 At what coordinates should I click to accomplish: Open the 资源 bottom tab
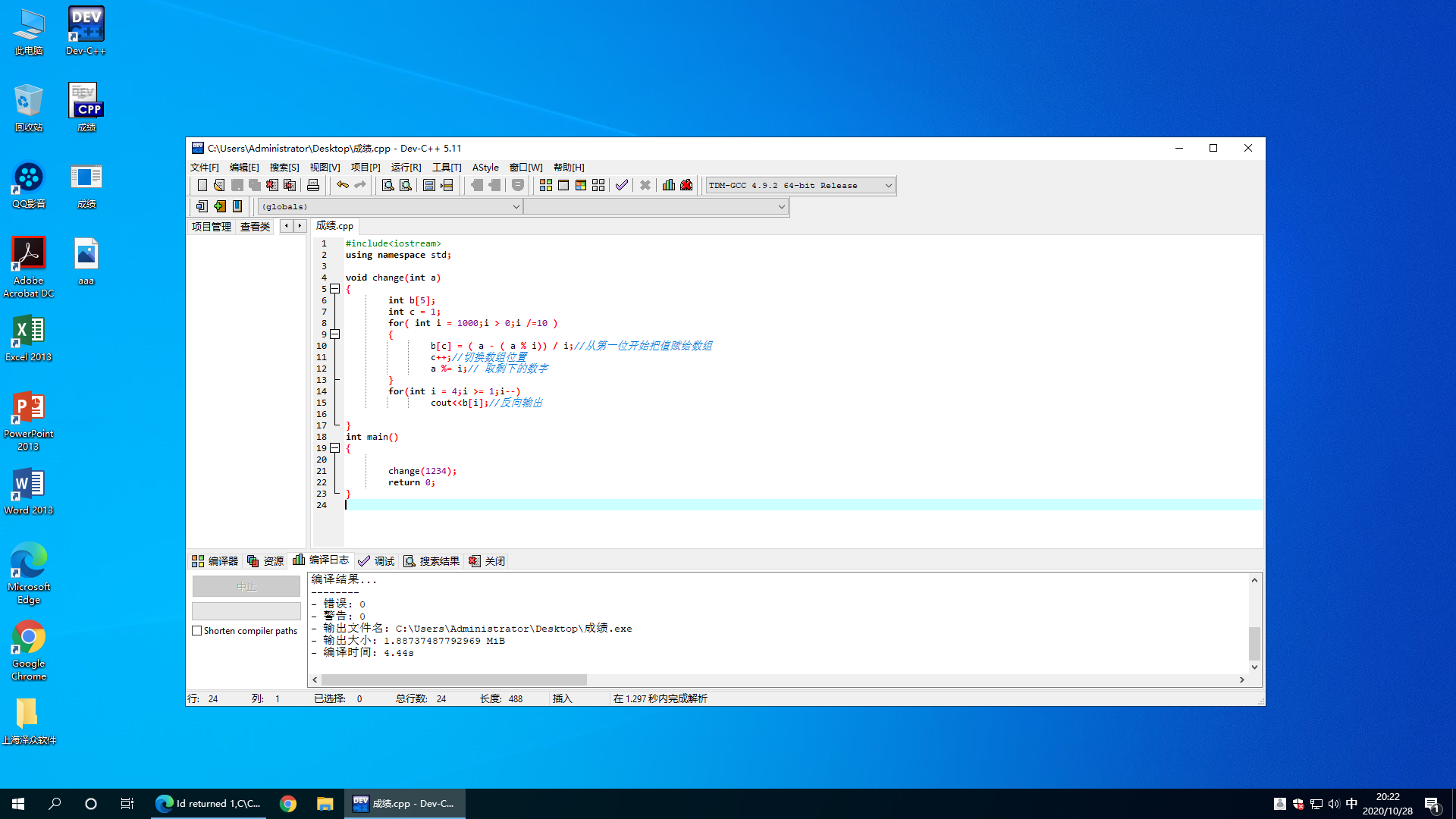265,561
